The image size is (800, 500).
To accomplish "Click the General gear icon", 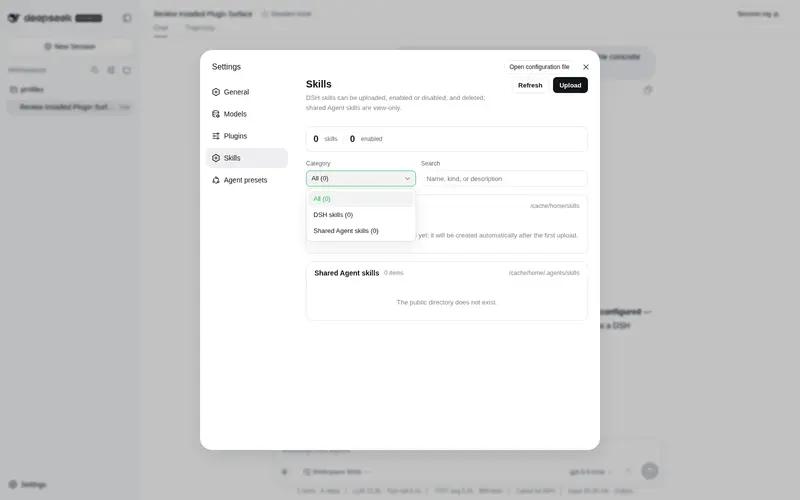I will coord(216,92).
